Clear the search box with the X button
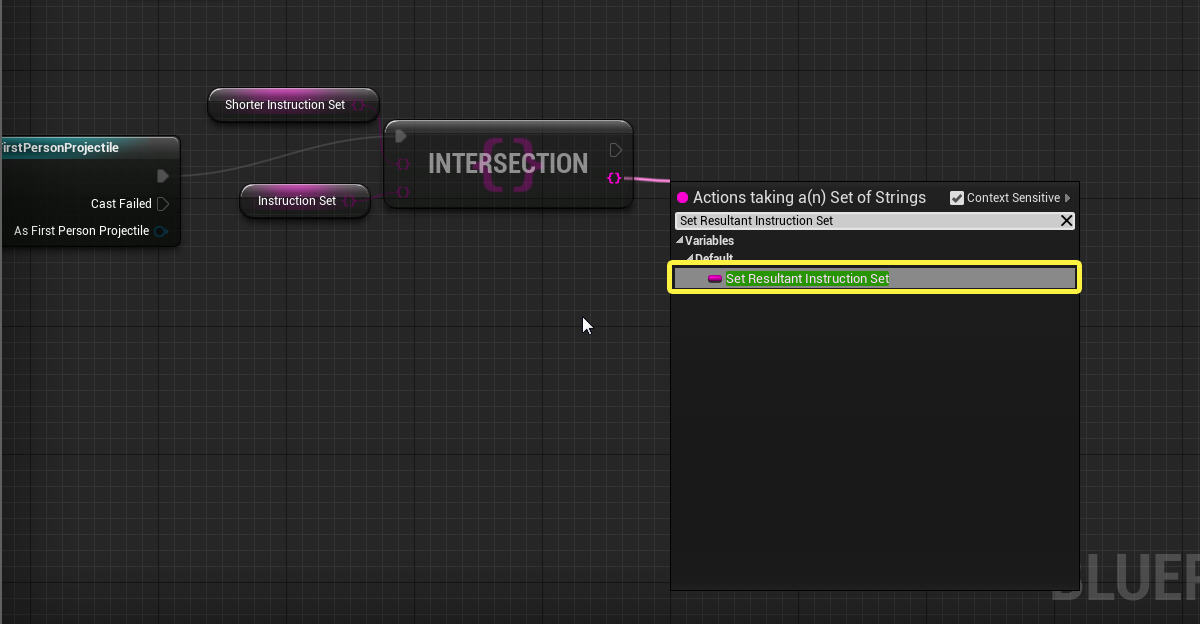Screen dimensions: 1200x624 pos(1067,220)
